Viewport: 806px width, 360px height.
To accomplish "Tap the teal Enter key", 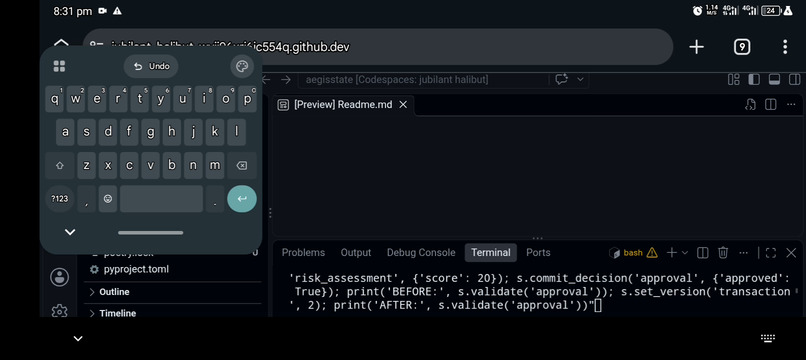I will 242,199.
